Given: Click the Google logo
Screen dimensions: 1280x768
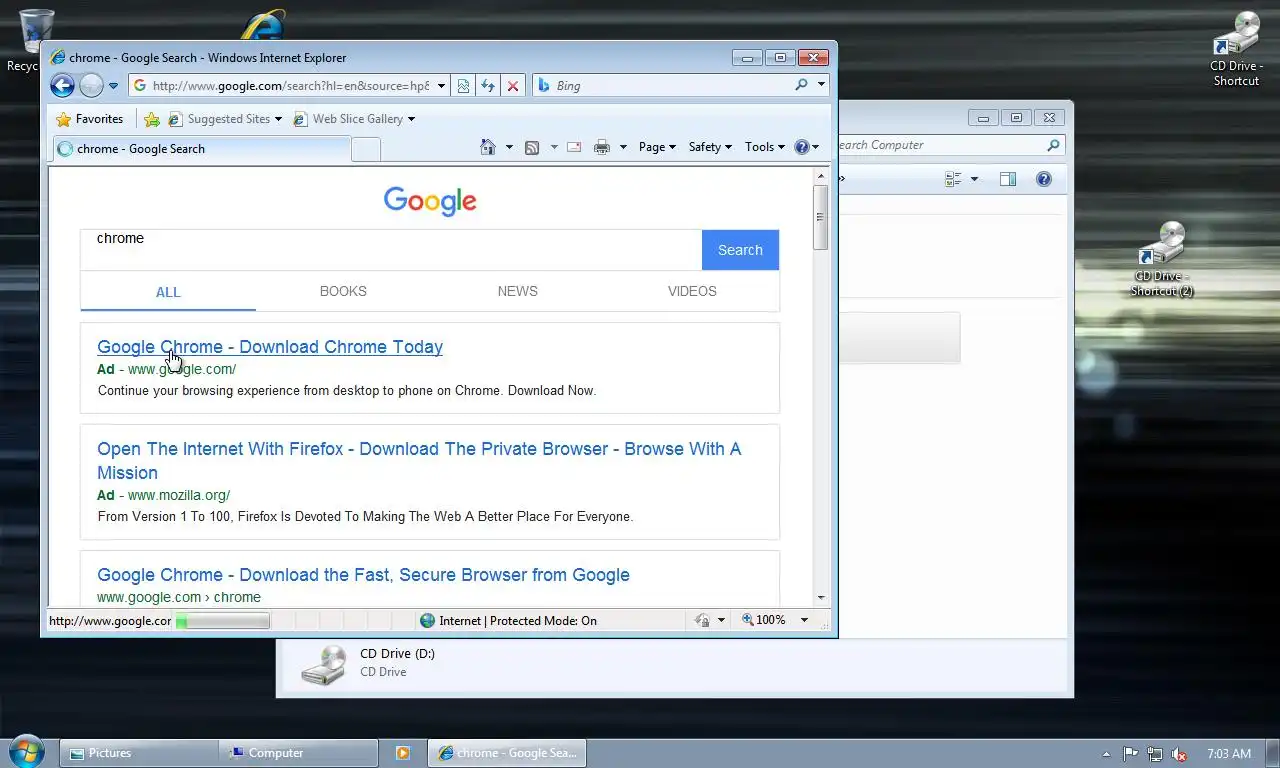Looking at the screenshot, I should tap(430, 201).
